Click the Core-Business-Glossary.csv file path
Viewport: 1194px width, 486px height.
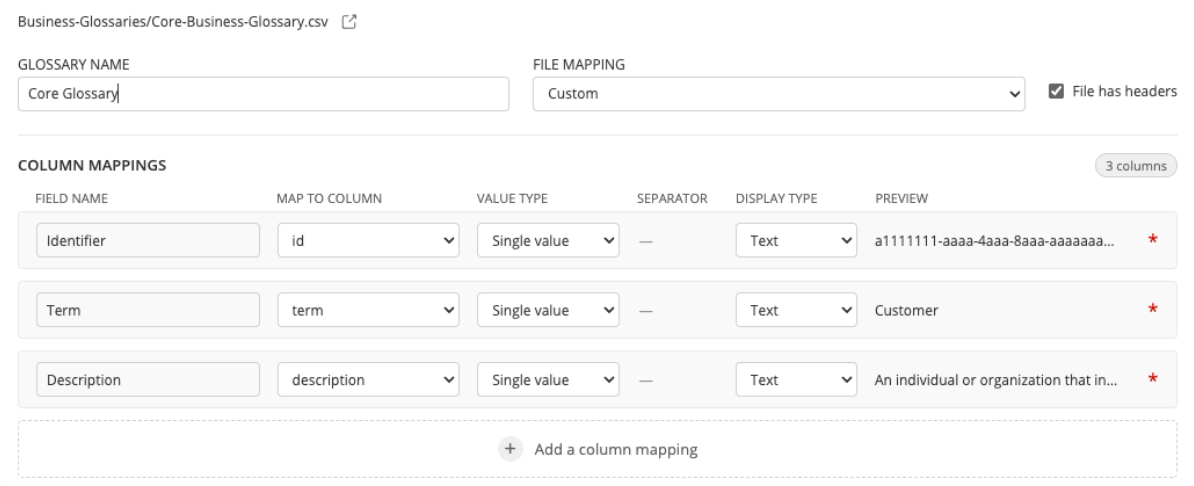173,20
